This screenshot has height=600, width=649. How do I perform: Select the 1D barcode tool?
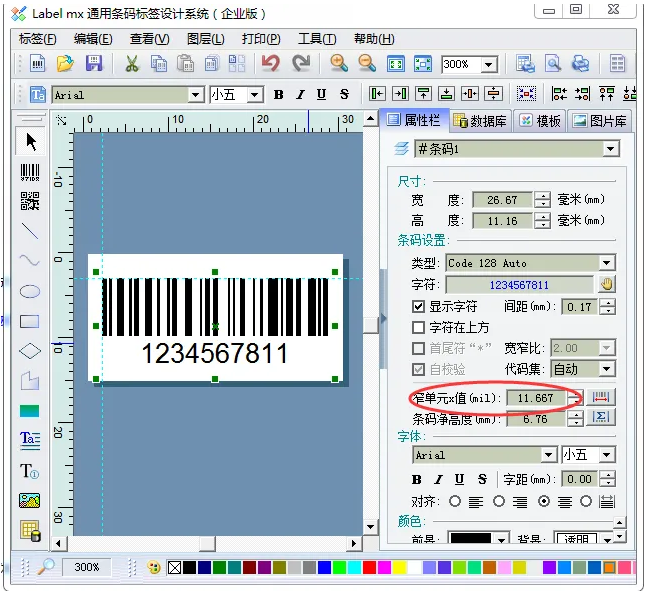(x=30, y=172)
